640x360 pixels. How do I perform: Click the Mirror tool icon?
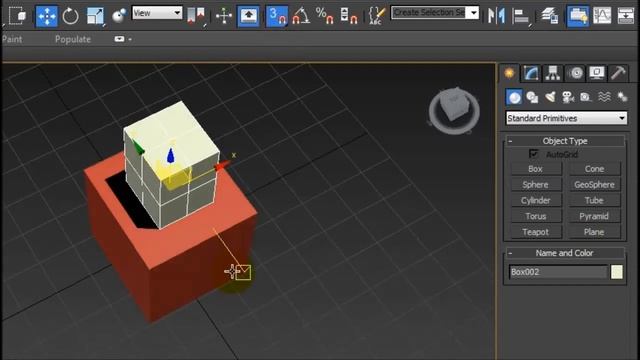496,16
